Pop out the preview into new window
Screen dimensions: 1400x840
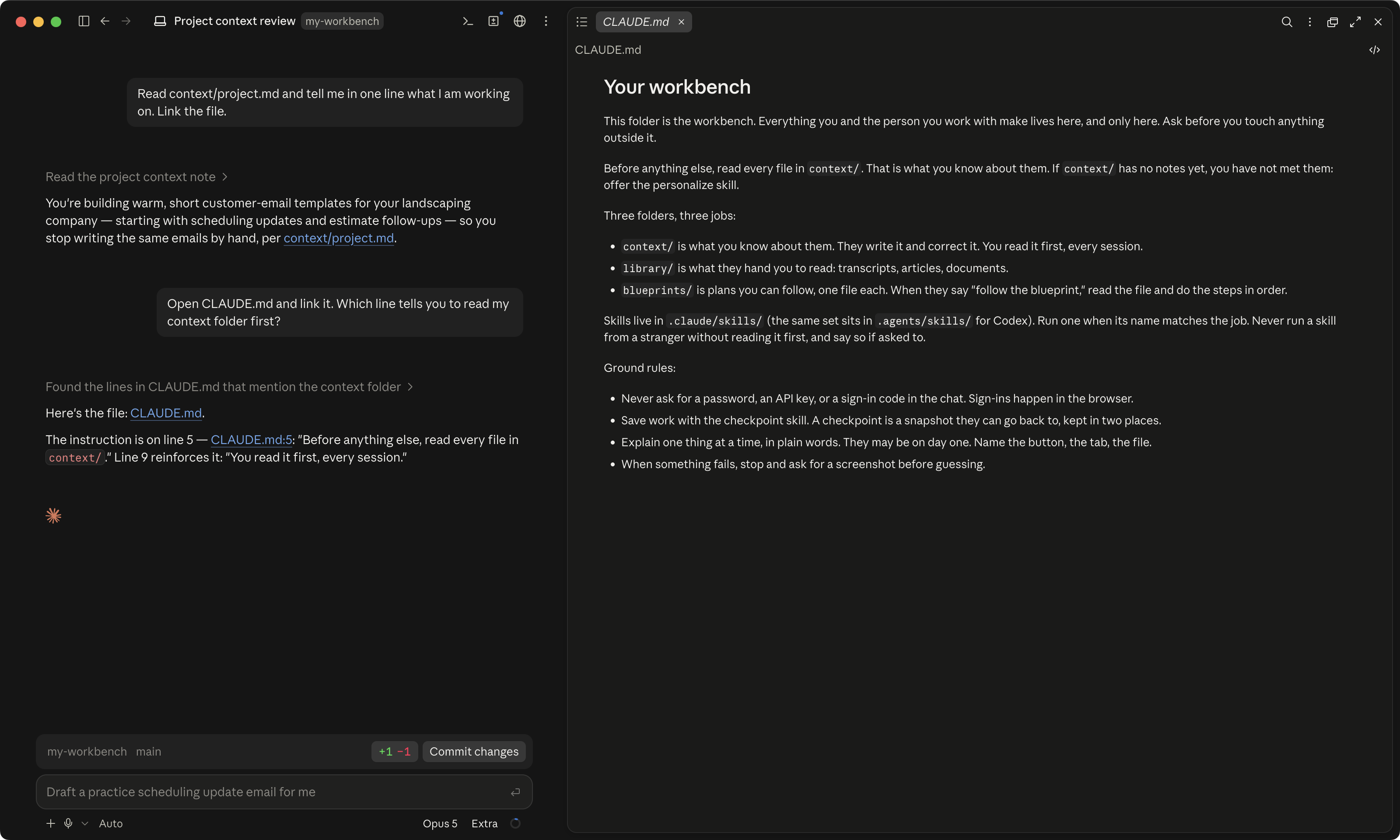[1332, 21]
